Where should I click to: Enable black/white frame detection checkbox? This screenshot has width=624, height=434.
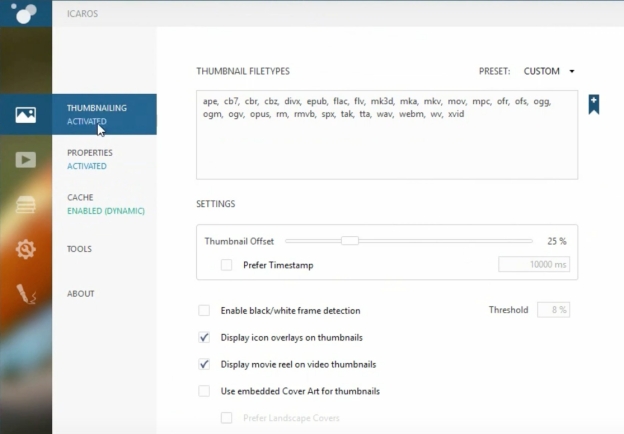pos(204,311)
